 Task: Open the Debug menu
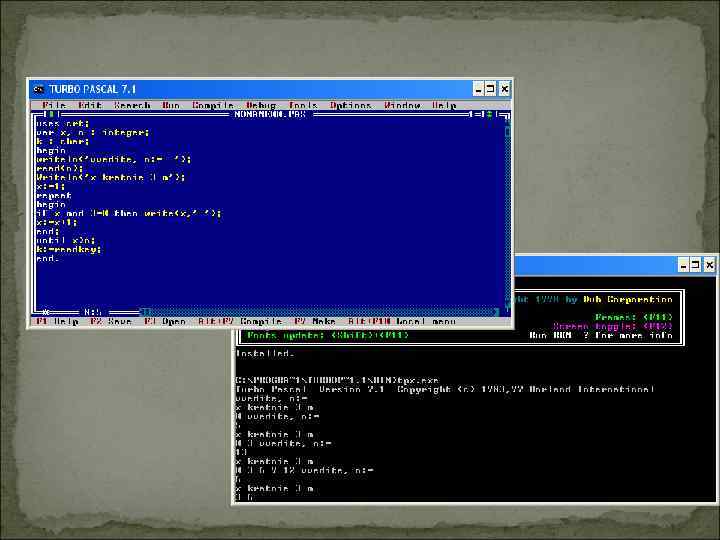tap(261, 105)
